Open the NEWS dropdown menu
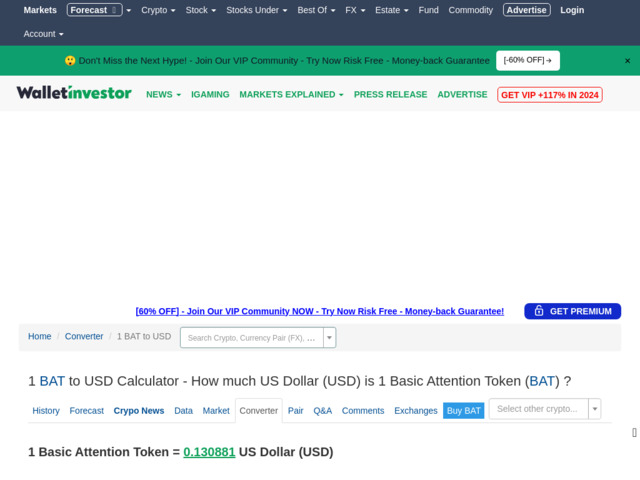The image size is (640, 480). tap(163, 95)
